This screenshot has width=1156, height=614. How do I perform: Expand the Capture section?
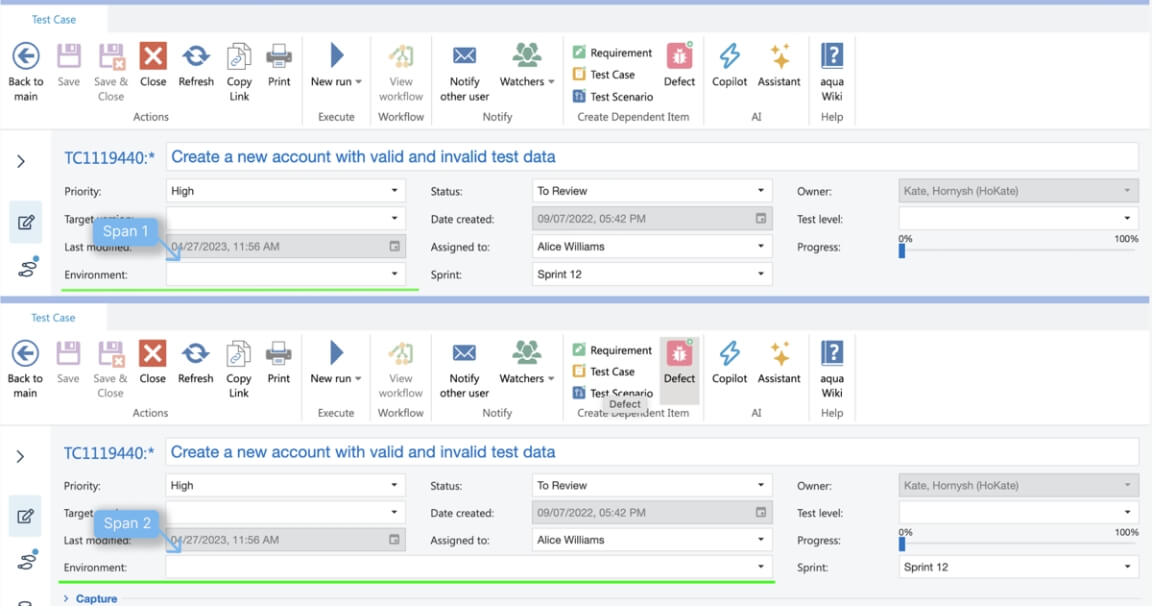[93, 598]
